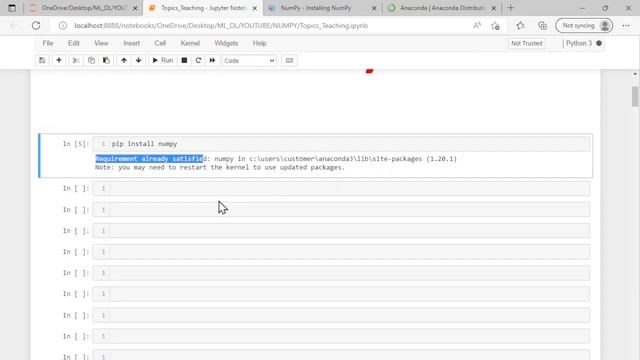
Task: Run the selected cell
Action: [162, 60]
